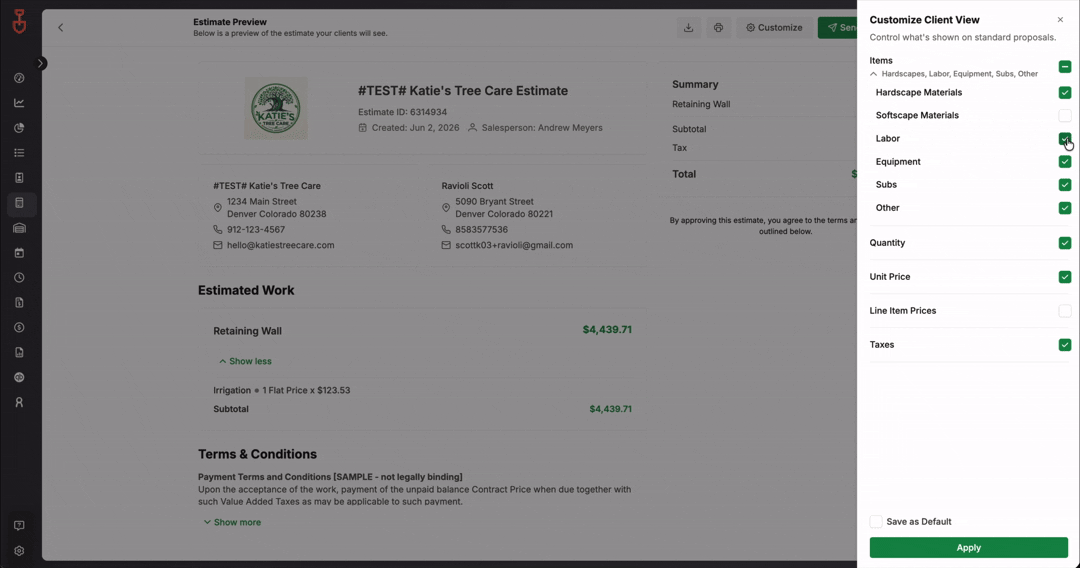Click the 5090 Bryant Street address
This screenshot has width=1080, height=568.
(x=503, y=208)
